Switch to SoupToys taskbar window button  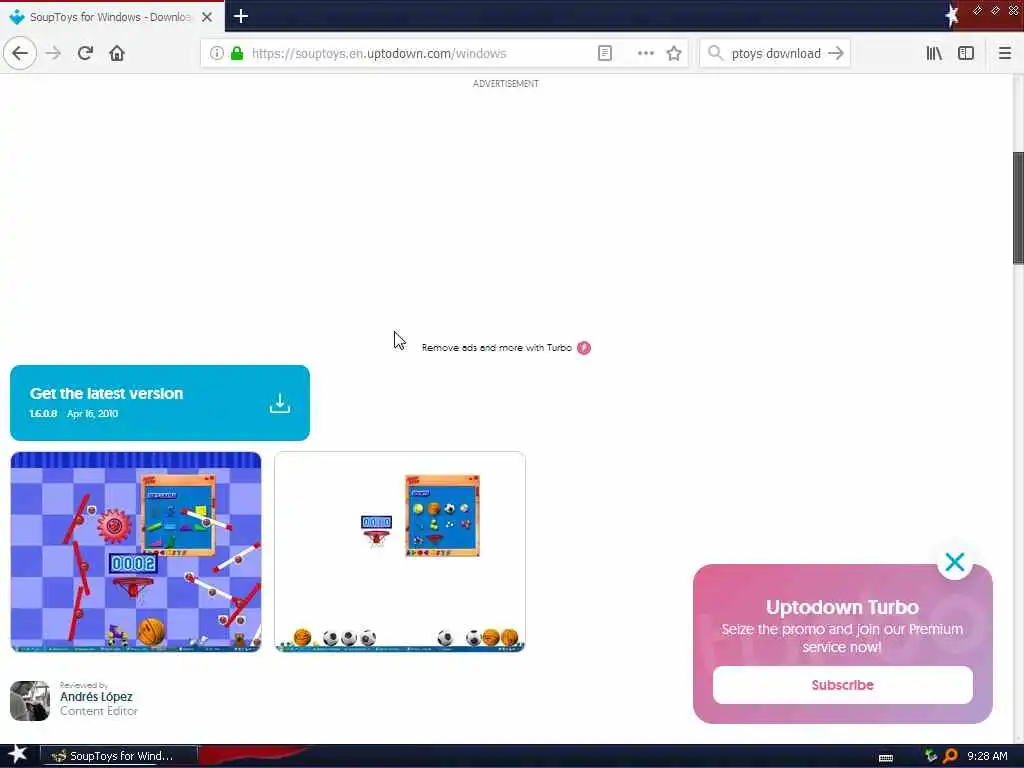click(x=120, y=756)
